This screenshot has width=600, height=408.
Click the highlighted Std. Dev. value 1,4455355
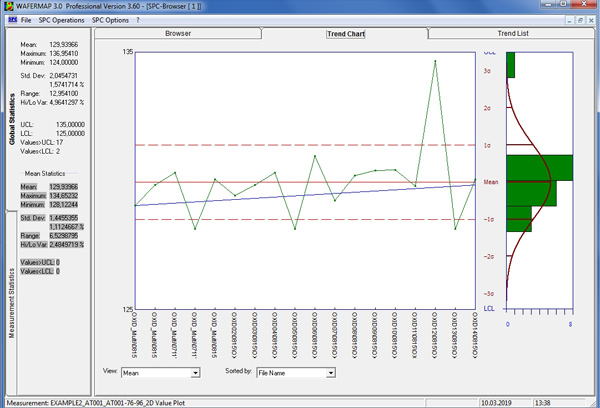point(64,218)
